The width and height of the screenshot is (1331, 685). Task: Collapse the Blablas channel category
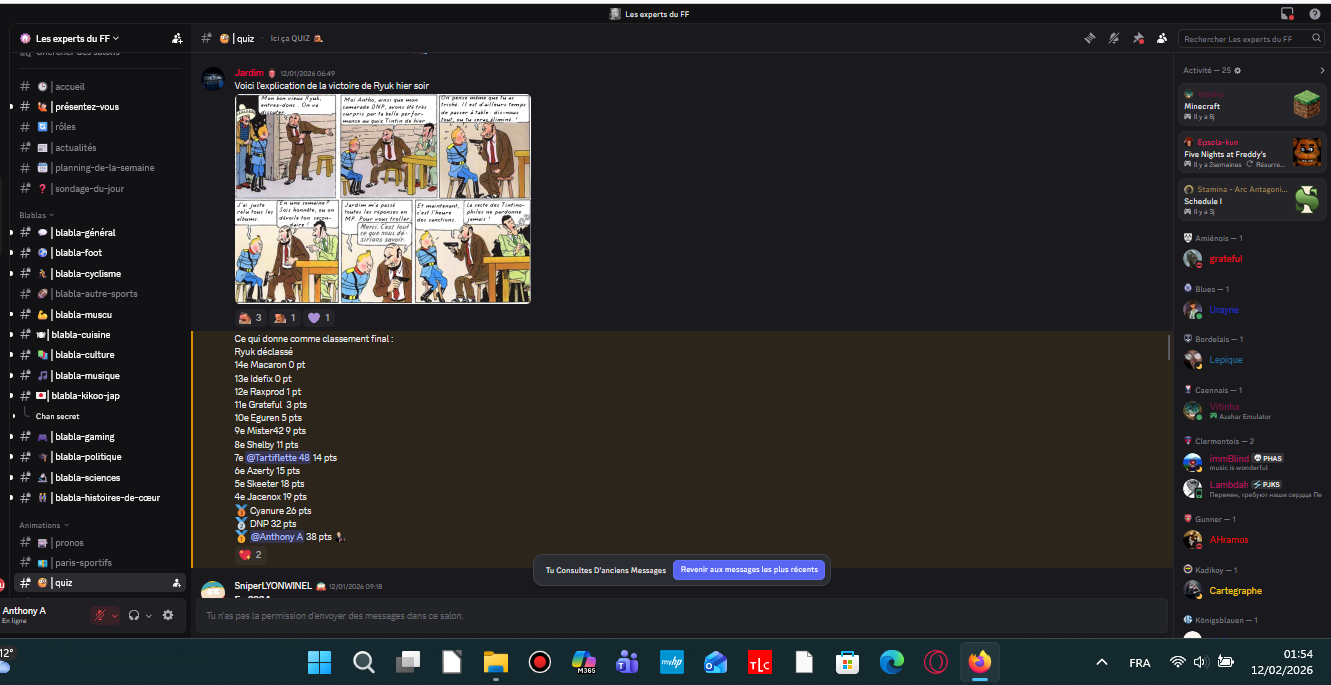click(36, 215)
